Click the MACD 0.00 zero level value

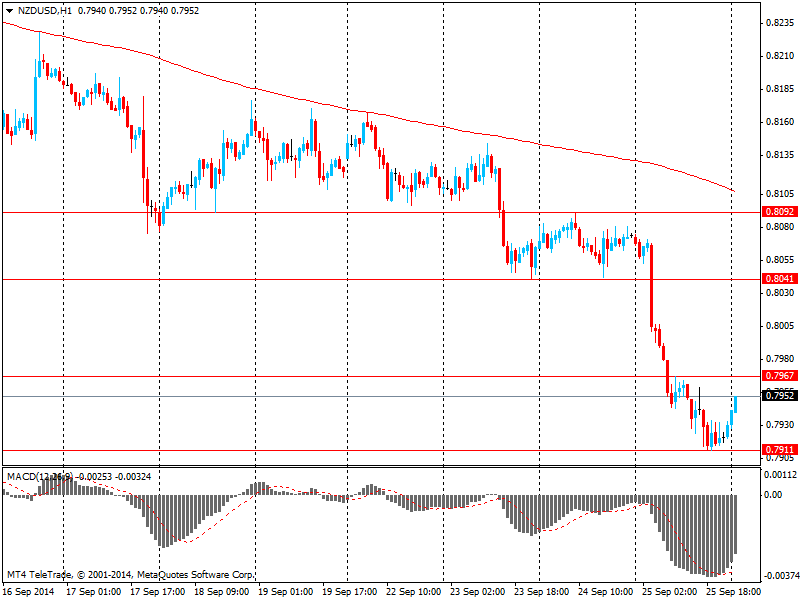tap(773, 494)
